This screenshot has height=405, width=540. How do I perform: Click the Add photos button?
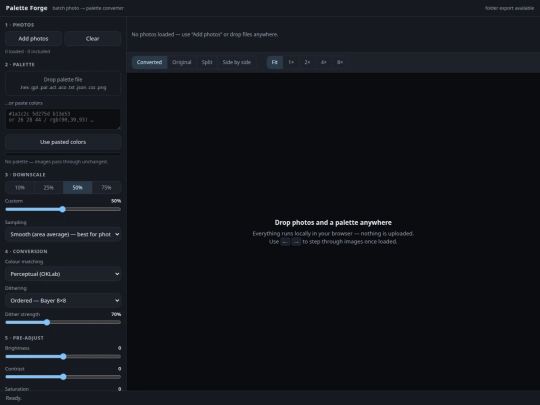(x=33, y=39)
